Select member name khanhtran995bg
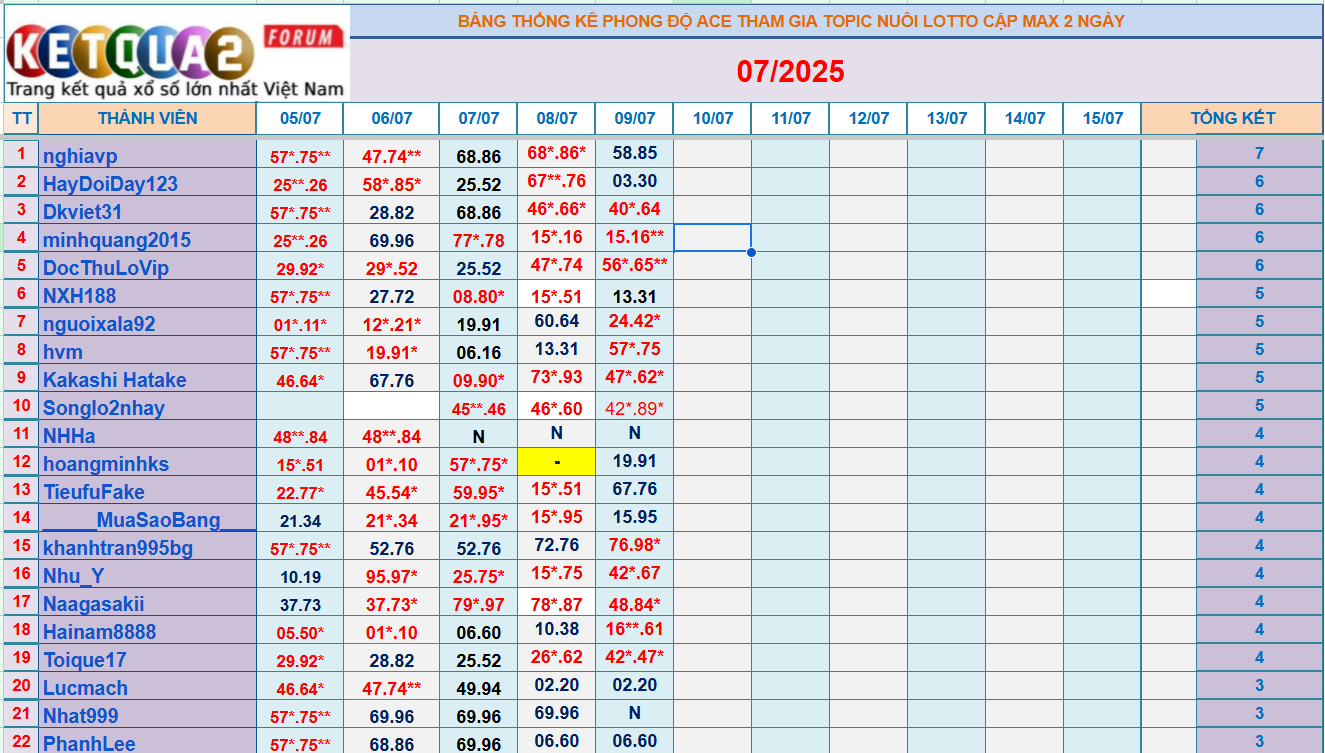The image size is (1325, 753). pyautogui.click(x=118, y=548)
